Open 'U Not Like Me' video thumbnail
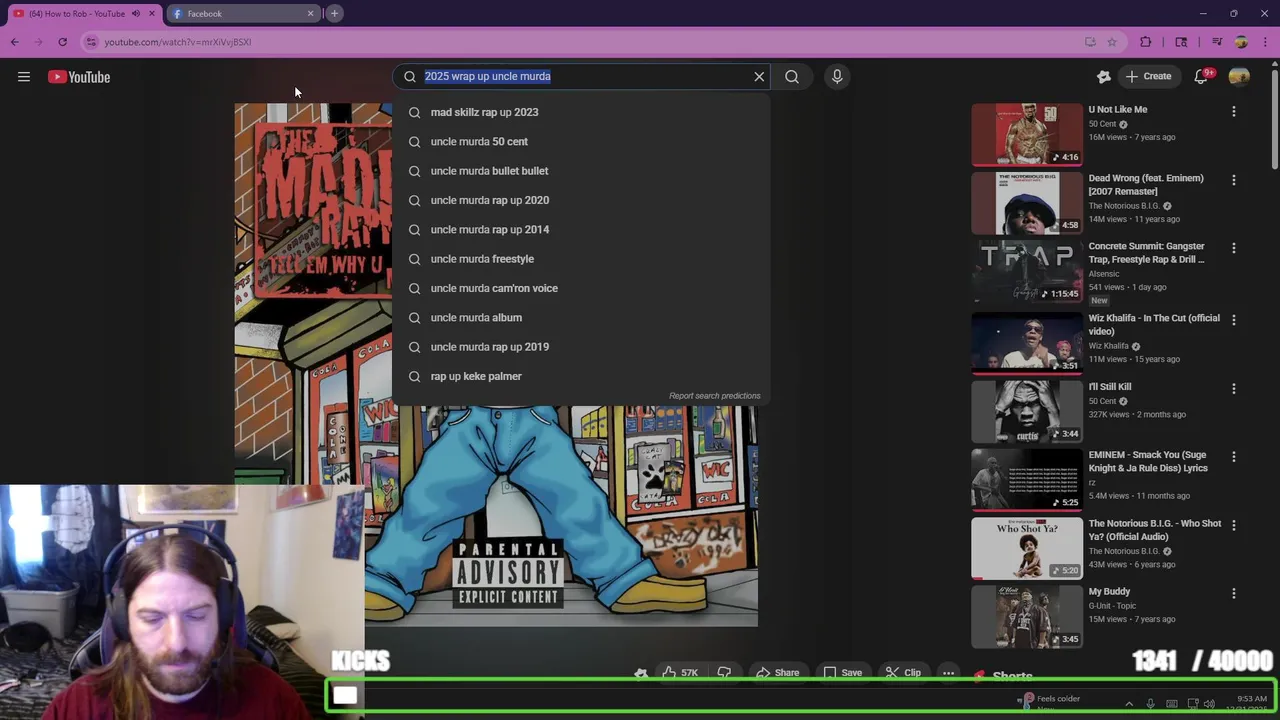1280x720 pixels. [1027, 134]
